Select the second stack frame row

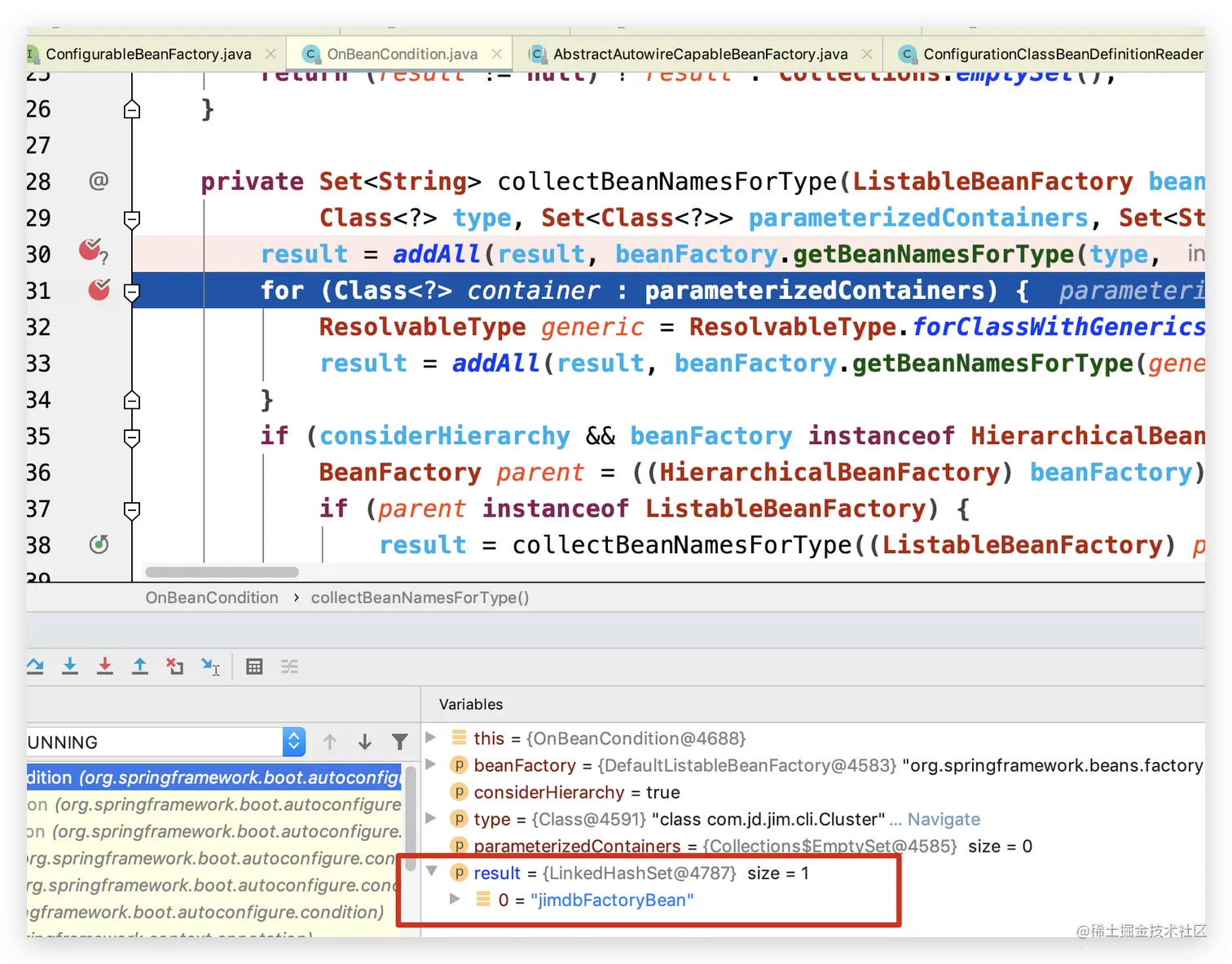pyautogui.click(x=214, y=804)
